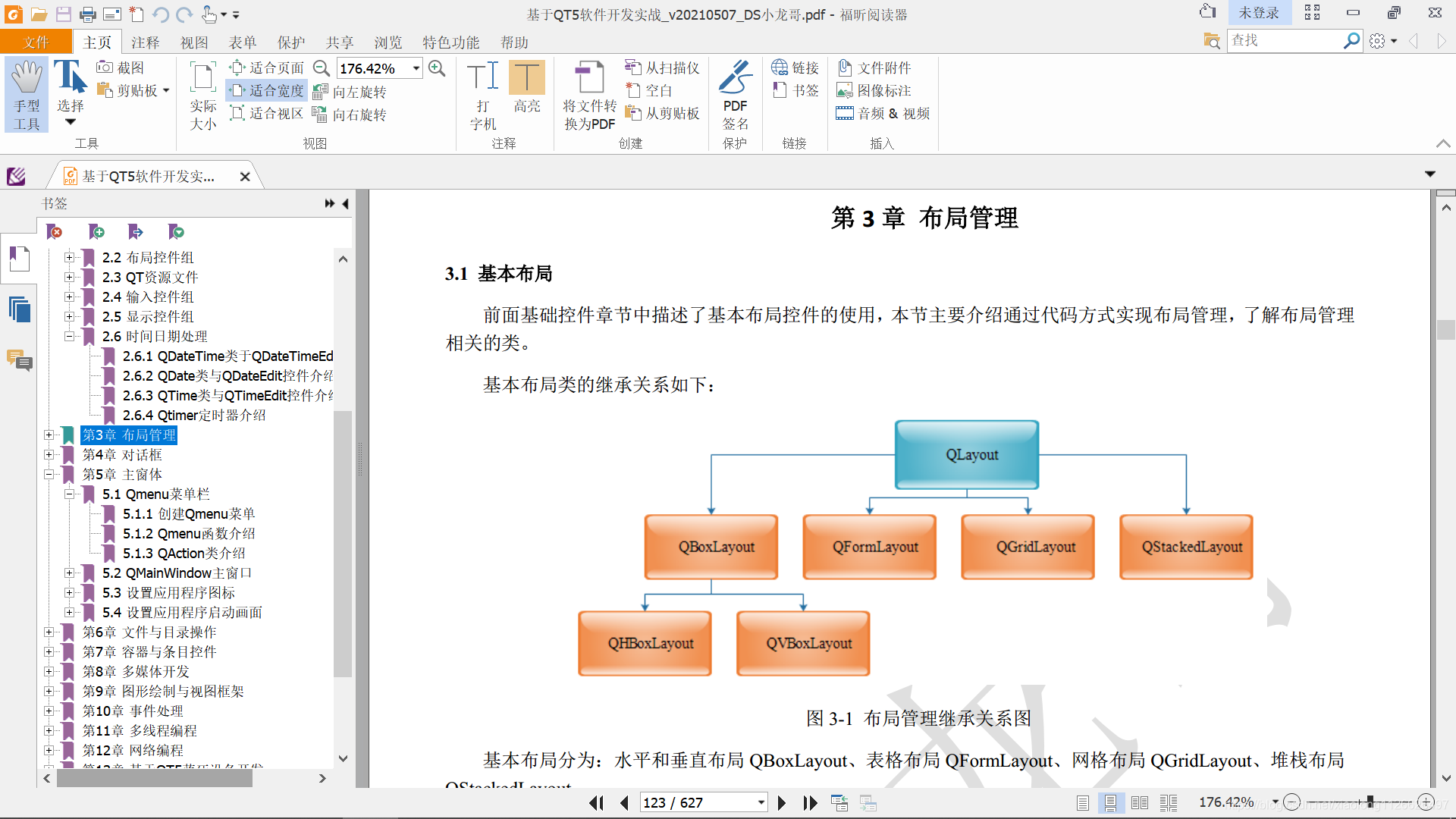Open the 文件 menu

click(36, 42)
